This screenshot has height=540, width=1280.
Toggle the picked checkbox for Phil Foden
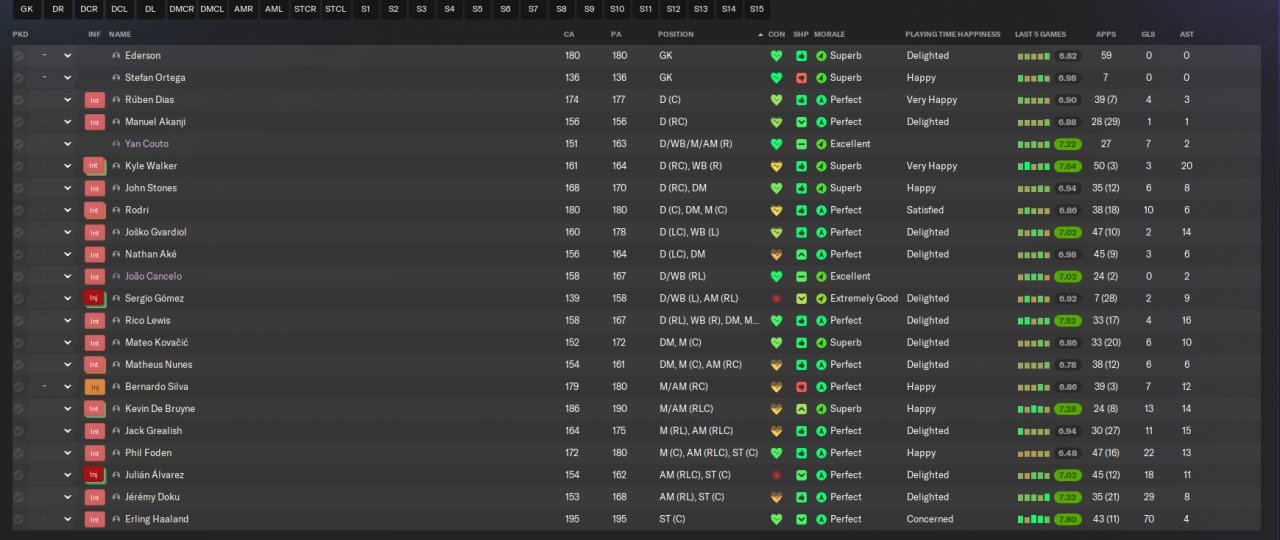18,452
